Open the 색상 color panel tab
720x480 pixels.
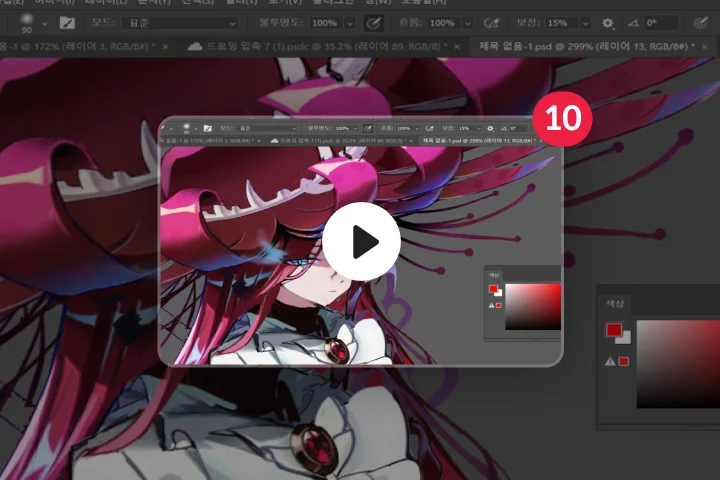(614, 304)
